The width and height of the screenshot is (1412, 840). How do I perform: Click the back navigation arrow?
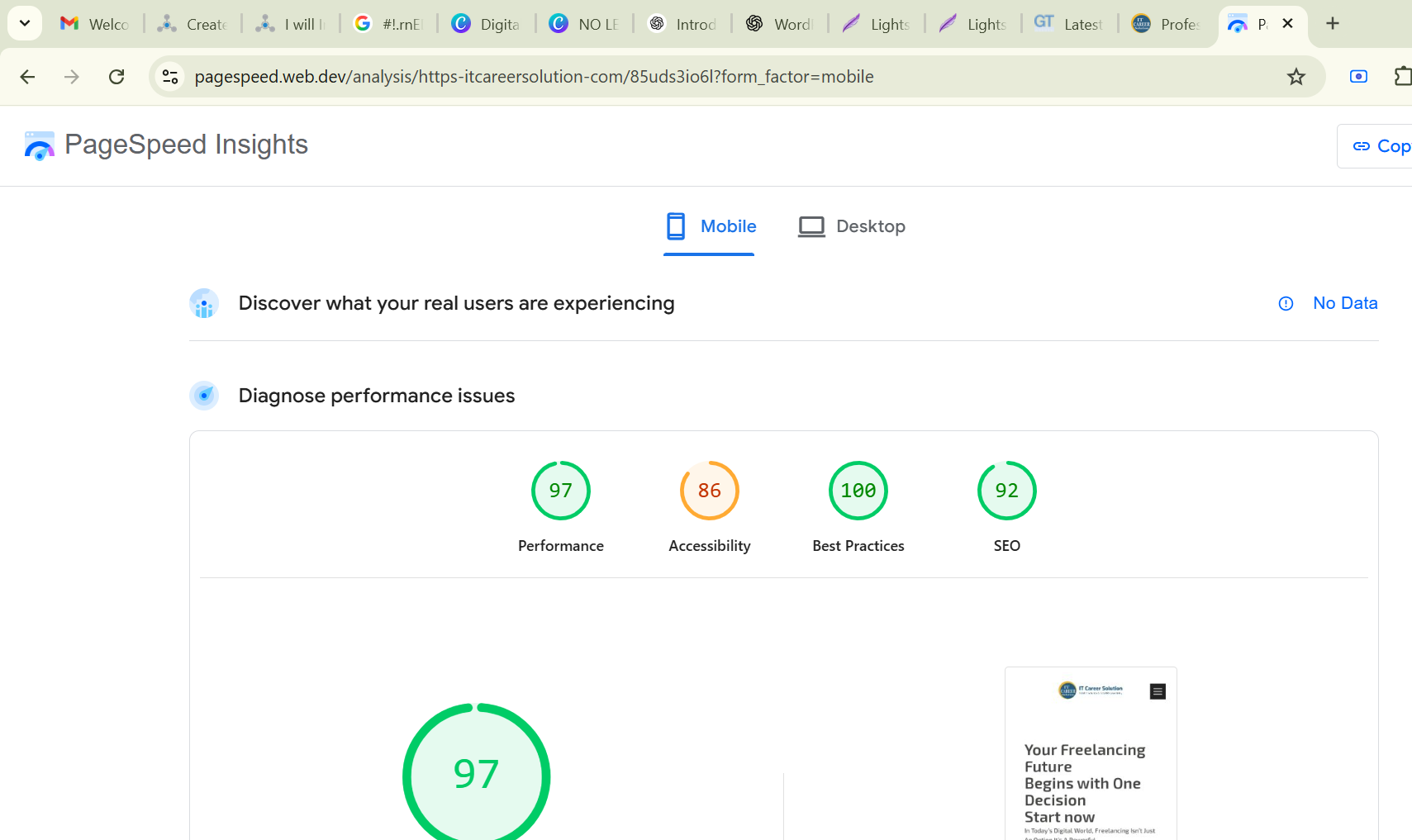[x=27, y=76]
